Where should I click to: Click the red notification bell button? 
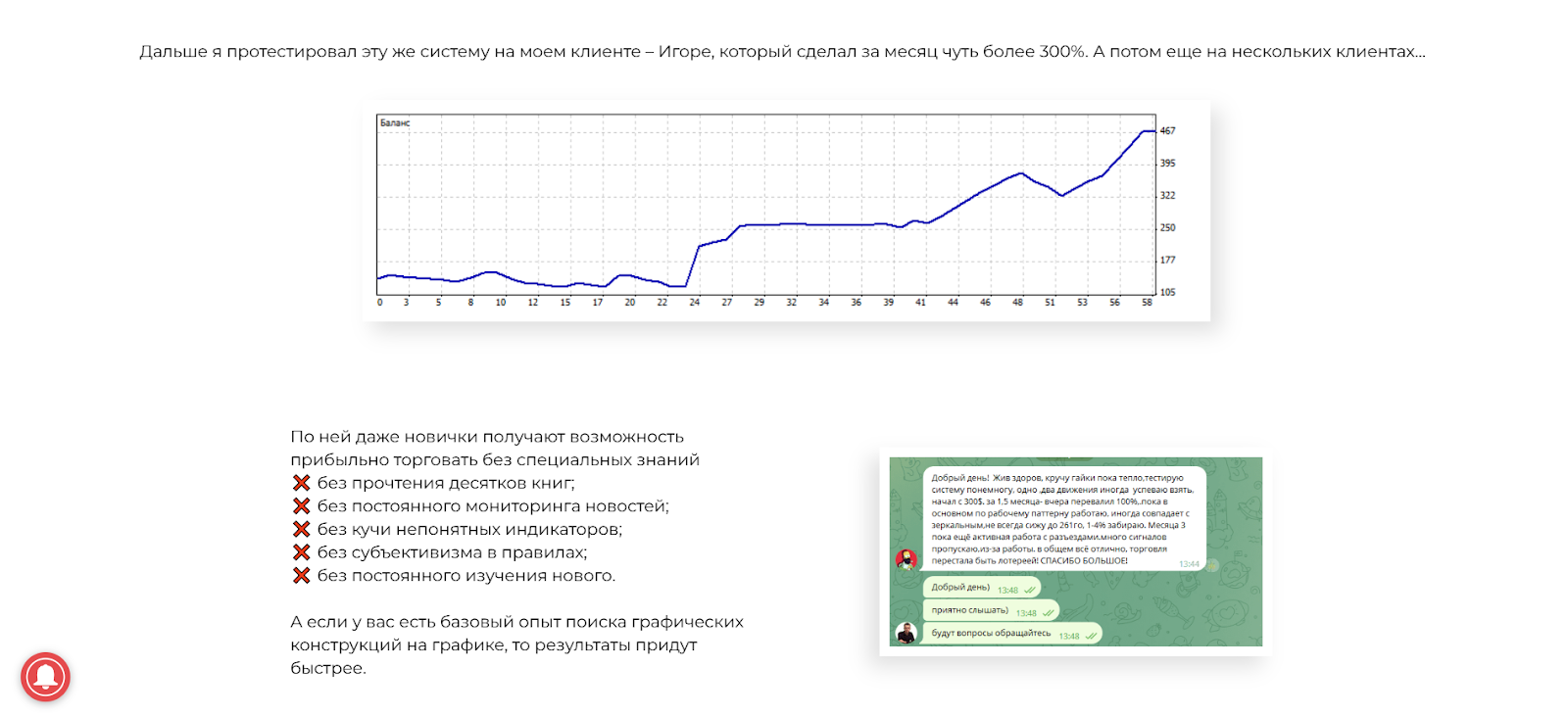point(45,677)
